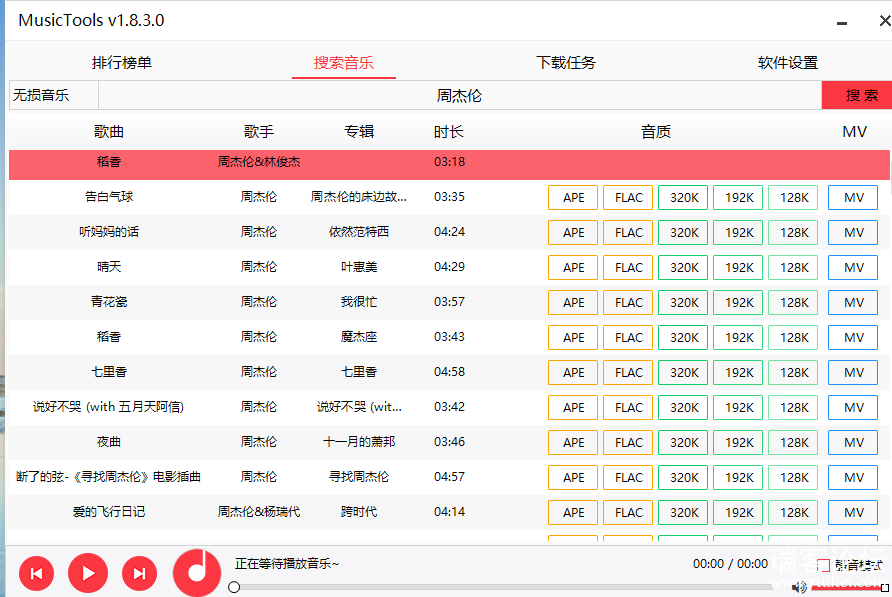Open the MV for 青花瓷
The height and width of the screenshot is (597, 892).
(853, 302)
